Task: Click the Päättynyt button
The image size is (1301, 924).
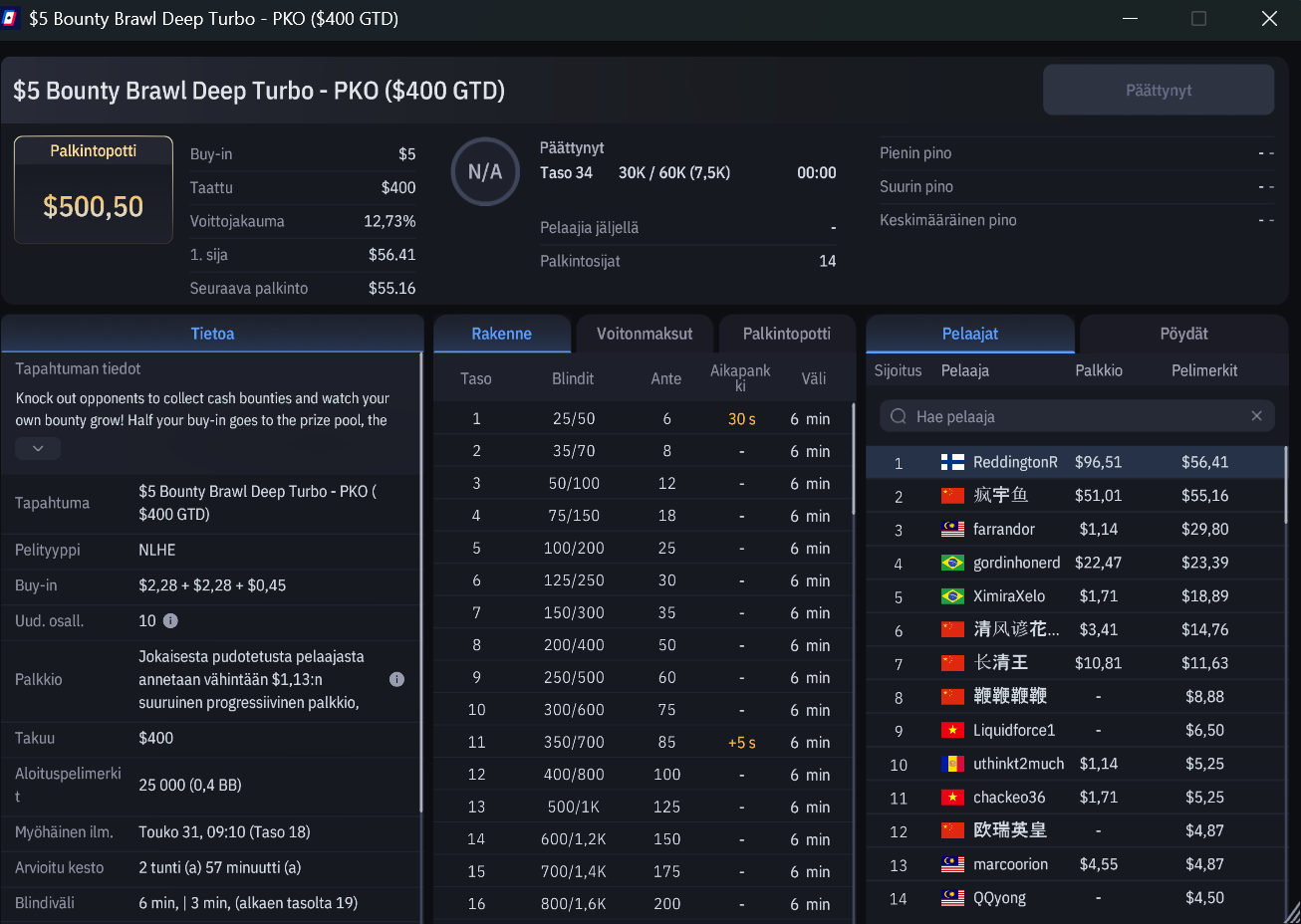Action: (1159, 90)
